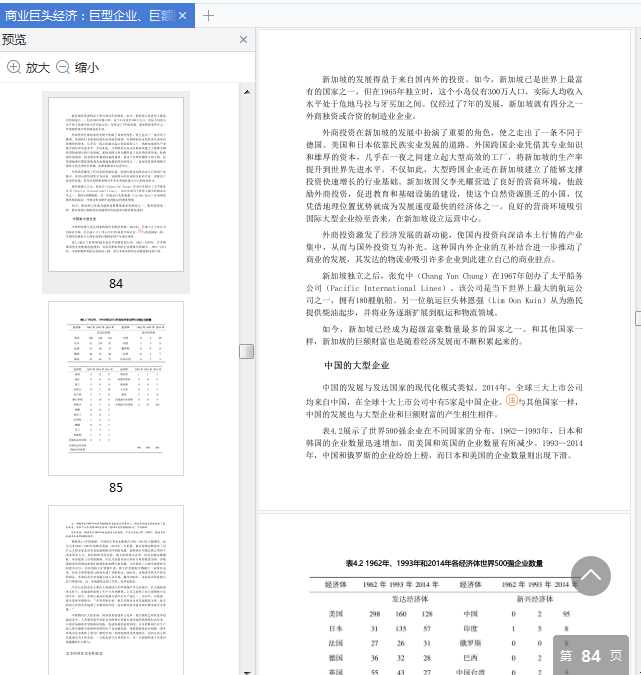The height and width of the screenshot is (675, 641).
Task: Click the name Chang Yun Chung
Action: coord(452,276)
